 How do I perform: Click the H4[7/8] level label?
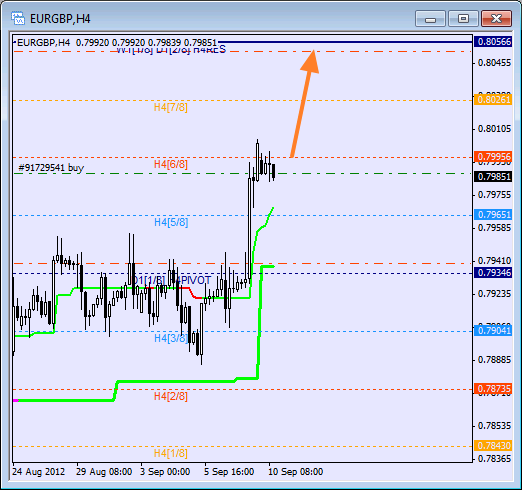point(171,107)
